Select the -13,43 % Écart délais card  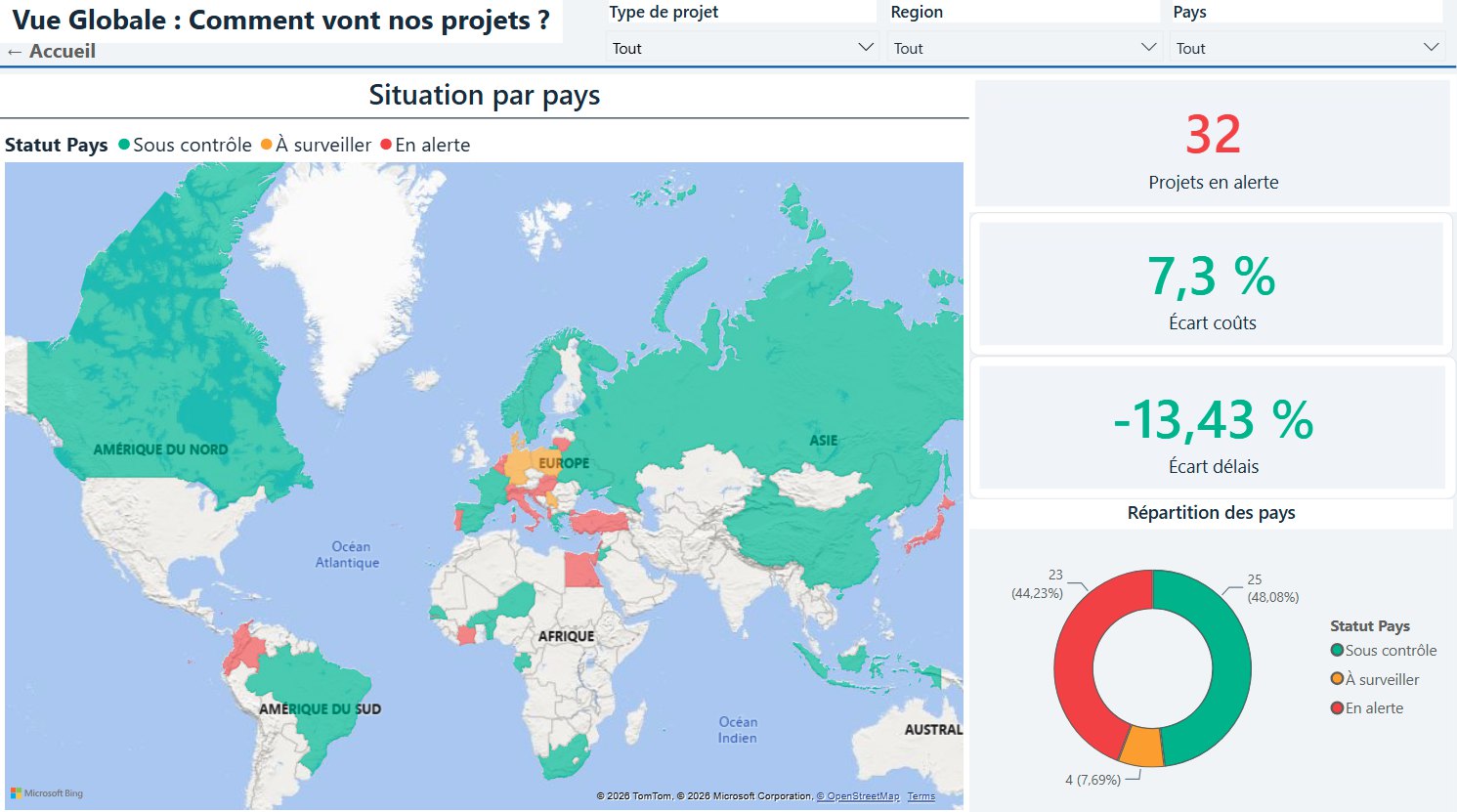pyautogui.click(x=1212, y=428)
